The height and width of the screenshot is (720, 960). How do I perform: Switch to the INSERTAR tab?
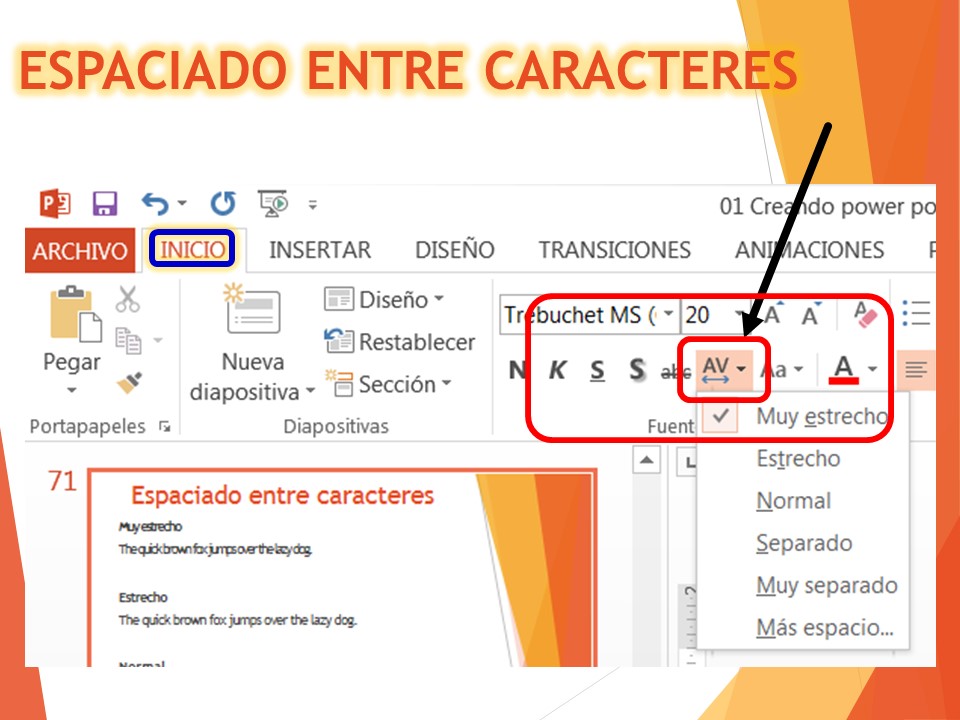pyautogui.click(x=320, y=250)
